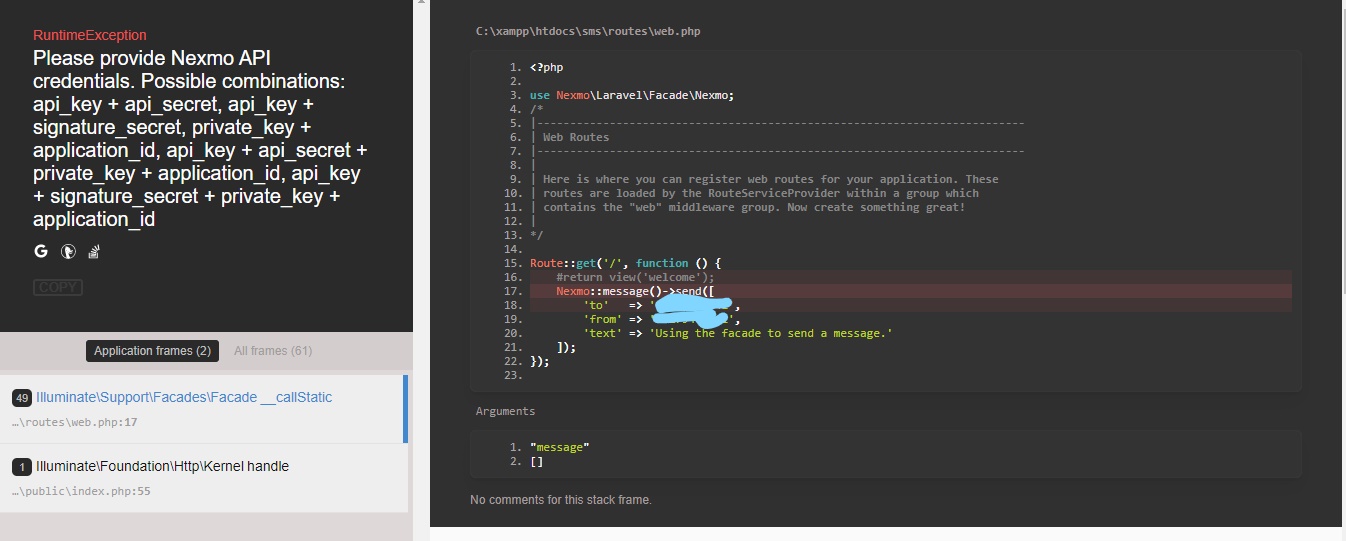The image size is (1346, 541).
Task: Click the file path C:\xampp\htdocs\sms\routes\web.php
Action: (588, 31)
